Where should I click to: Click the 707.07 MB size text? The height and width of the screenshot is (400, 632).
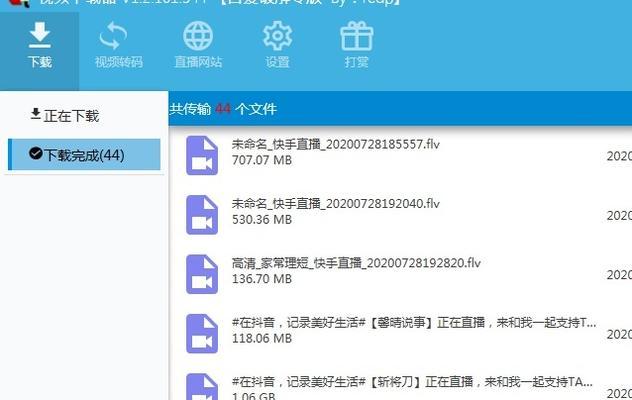pyautogui.click(x=262, y=160)
